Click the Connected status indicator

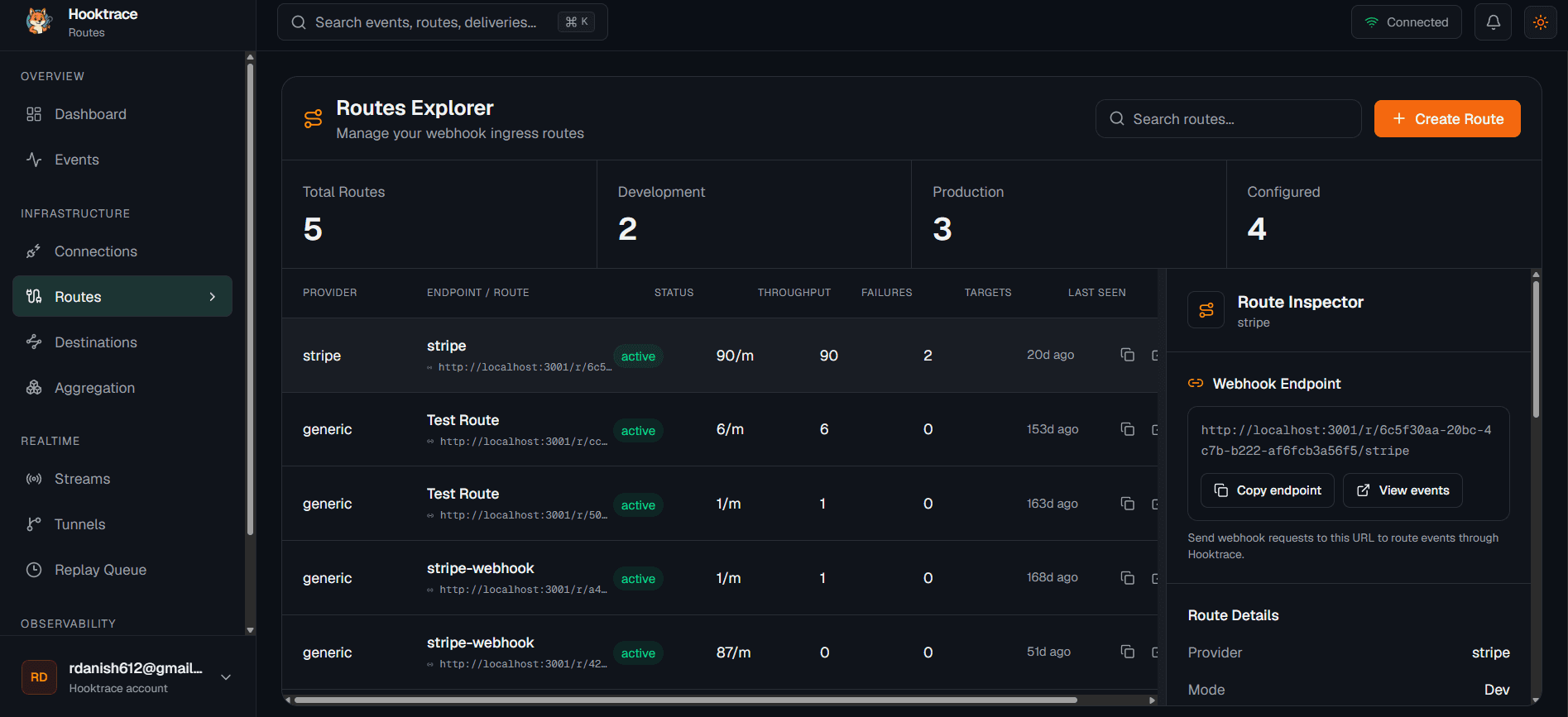(x=1407, y=22)
